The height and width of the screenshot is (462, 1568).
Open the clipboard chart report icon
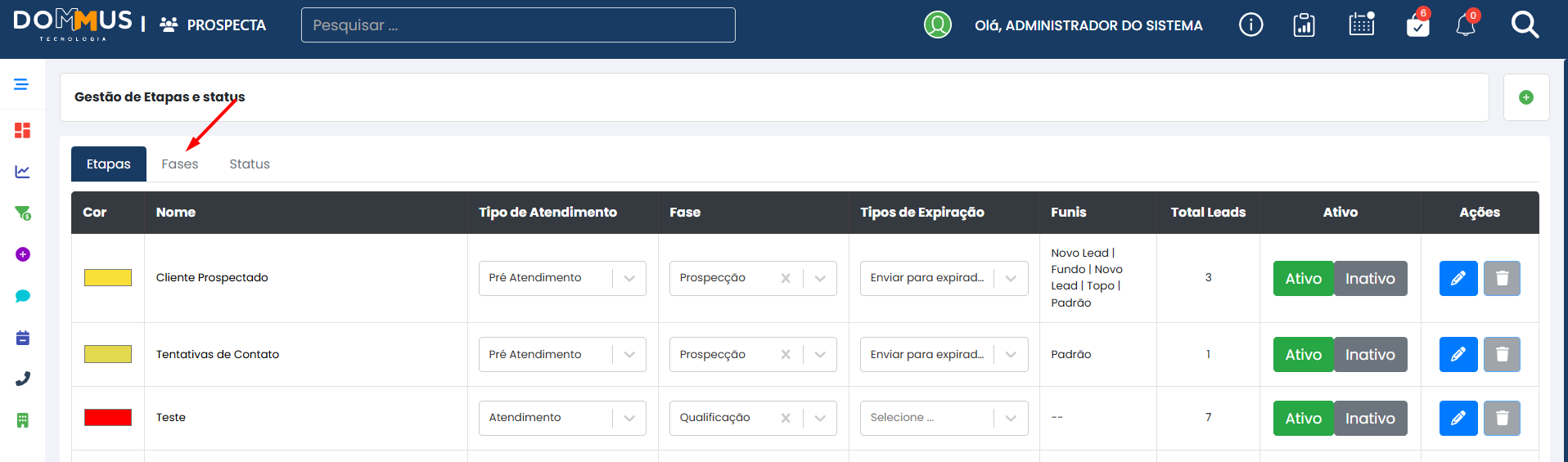pyautogui.click(x=1304, y=25)
